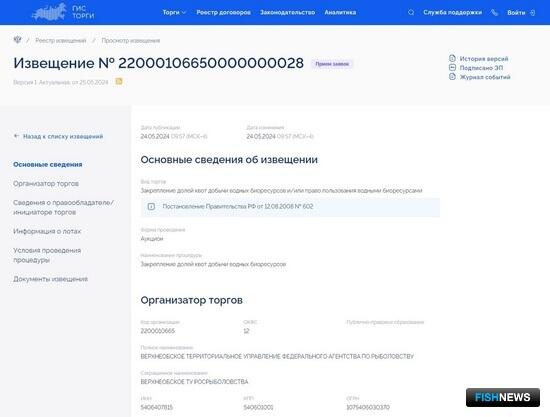
Task: Go back via Назад к списку извещений
Action: [63, 136]
